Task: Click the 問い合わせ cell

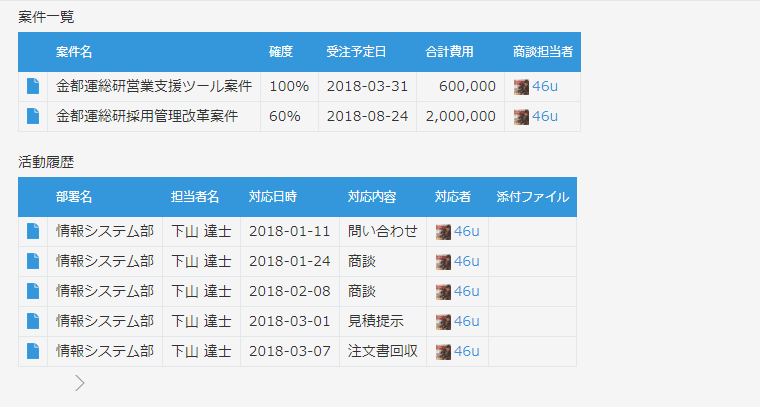Action: click(382, 231)
